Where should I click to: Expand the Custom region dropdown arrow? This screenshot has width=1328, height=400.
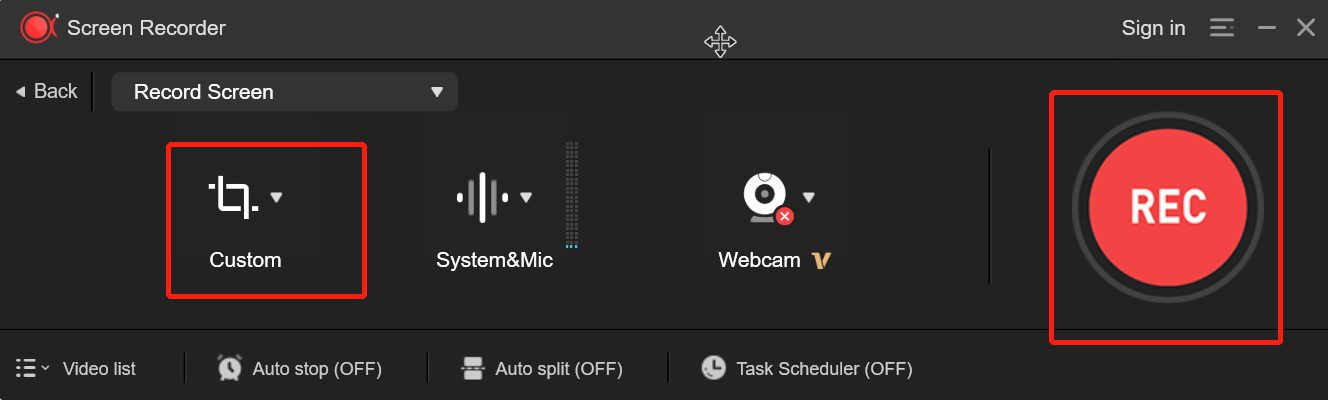[x=277, y=197]
